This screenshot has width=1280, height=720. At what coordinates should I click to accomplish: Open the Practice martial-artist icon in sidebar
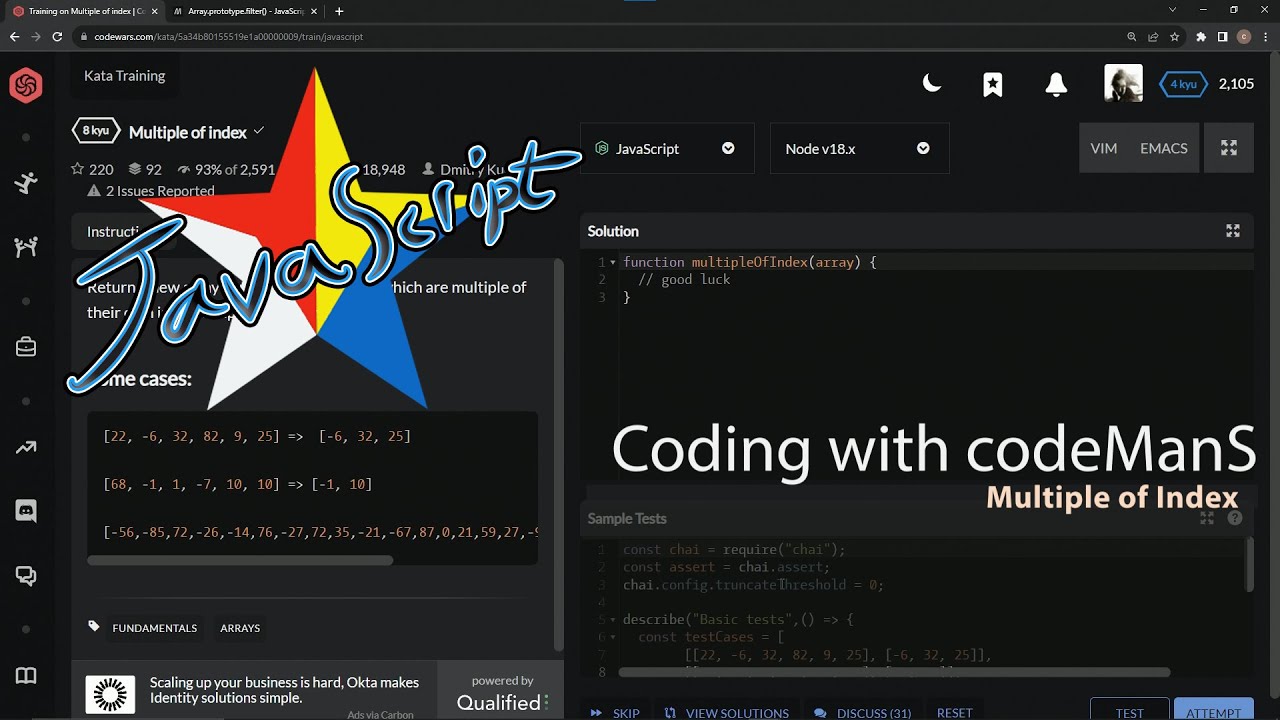tap(26, 182)
